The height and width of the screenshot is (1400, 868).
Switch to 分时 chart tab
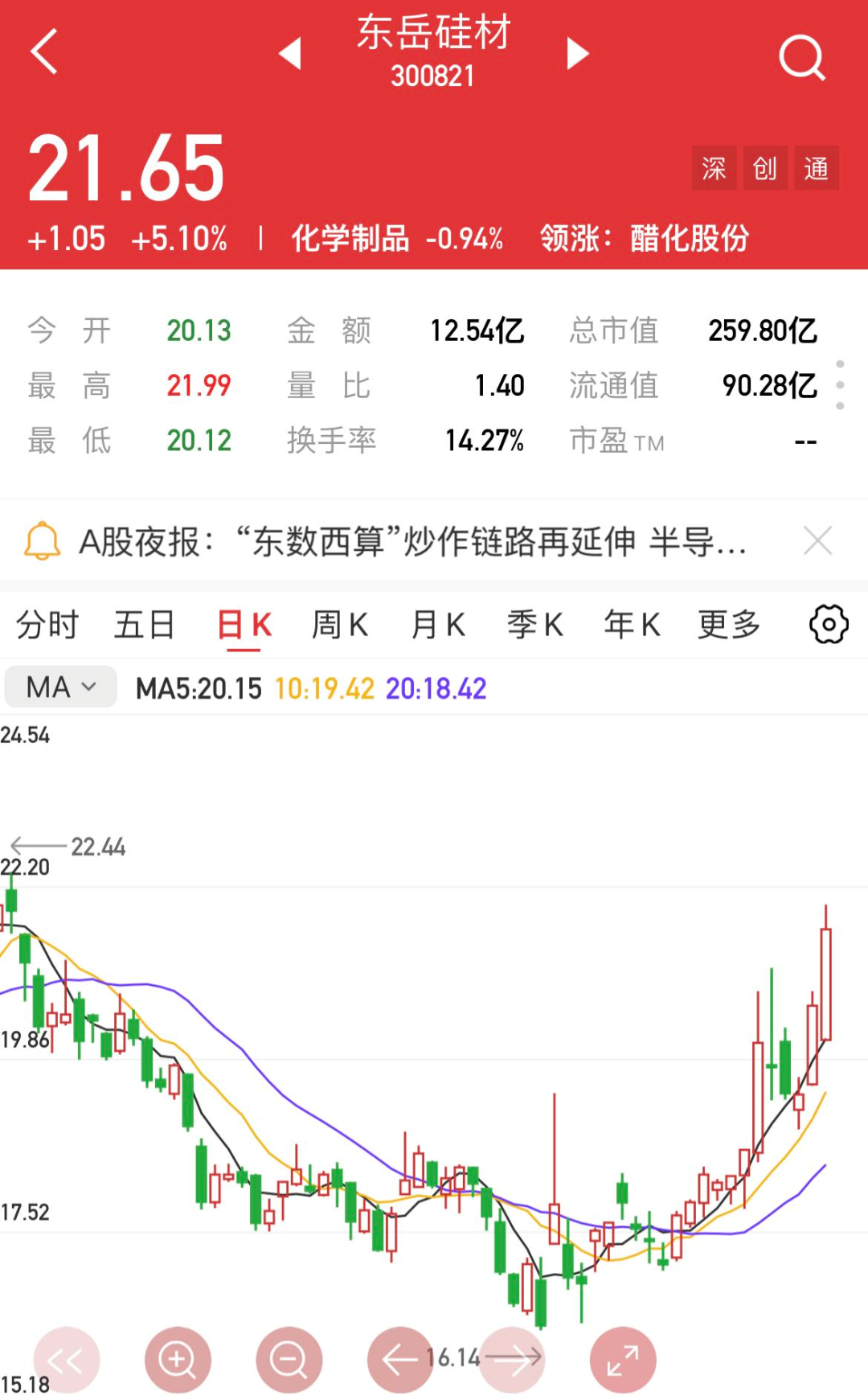(x=47, y=624)
